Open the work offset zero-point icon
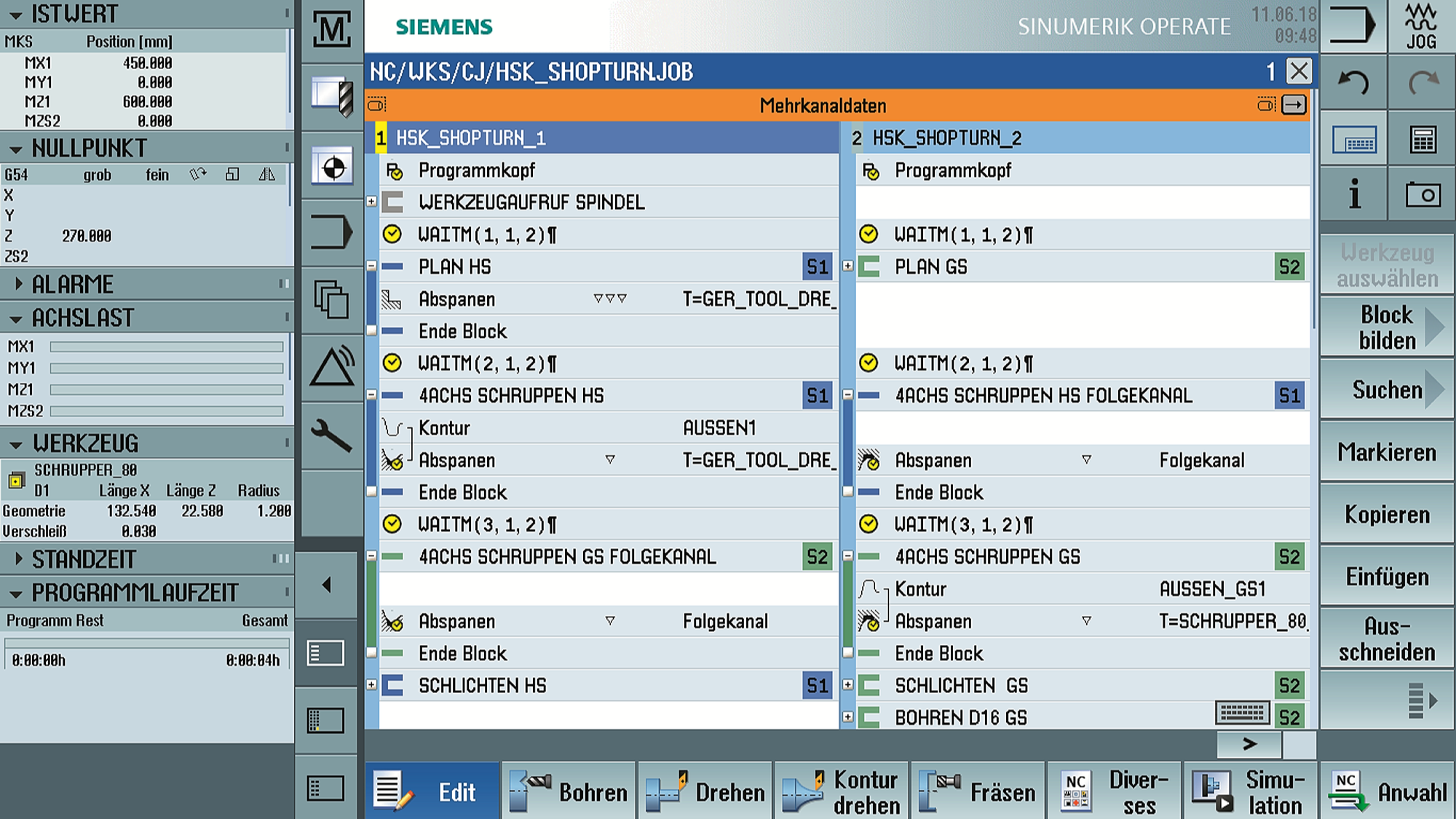This screenshot has height=819, width=1456. pyautogui.click(x=332, y=167)
